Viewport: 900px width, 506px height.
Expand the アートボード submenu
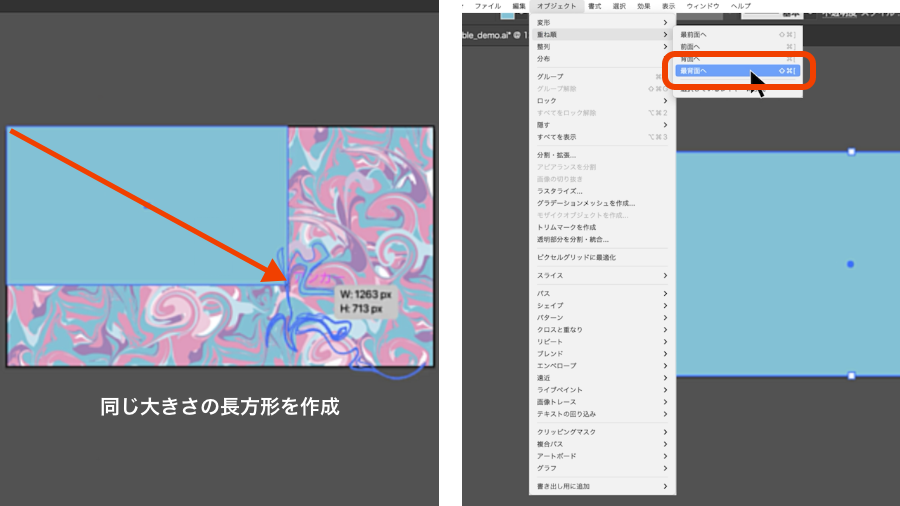coord(602,456)
